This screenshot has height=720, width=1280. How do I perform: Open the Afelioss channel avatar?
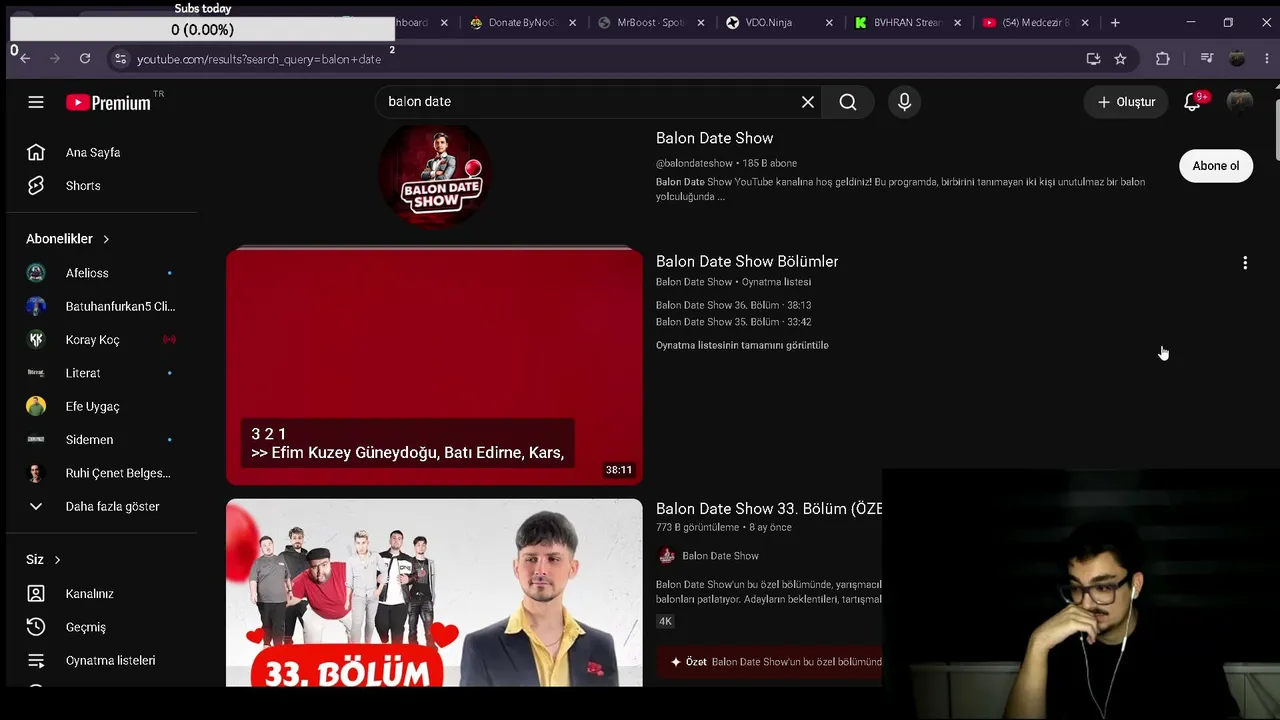(x=36, y=273)
